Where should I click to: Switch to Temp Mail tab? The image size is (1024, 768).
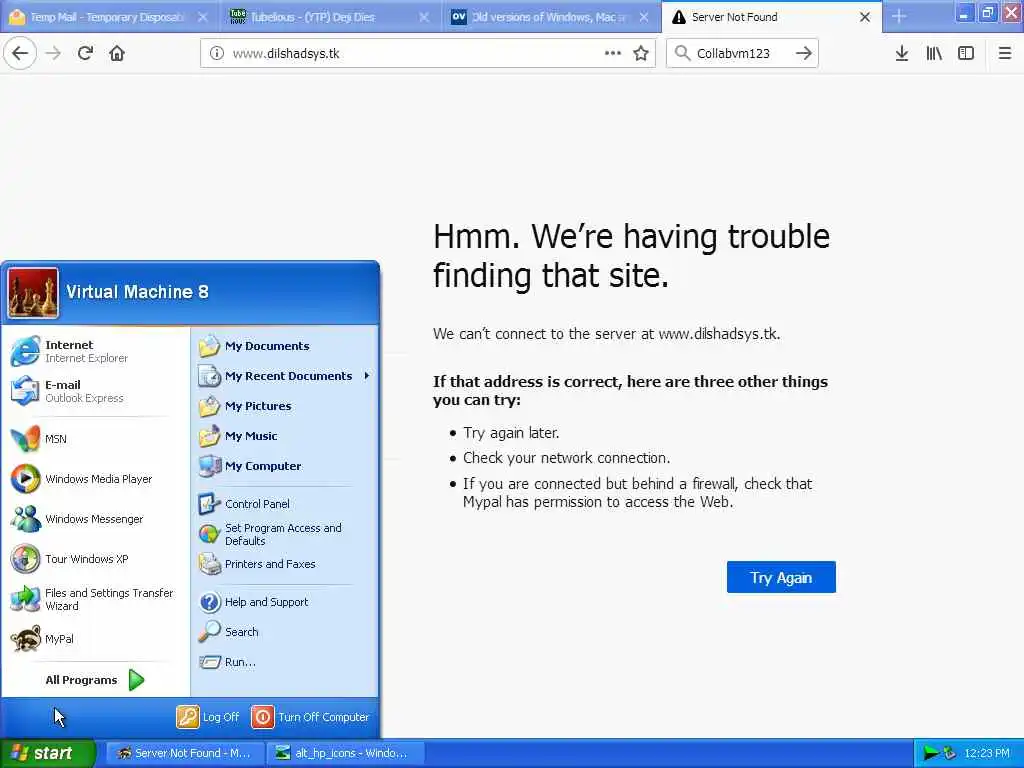[x=108, y=17]
